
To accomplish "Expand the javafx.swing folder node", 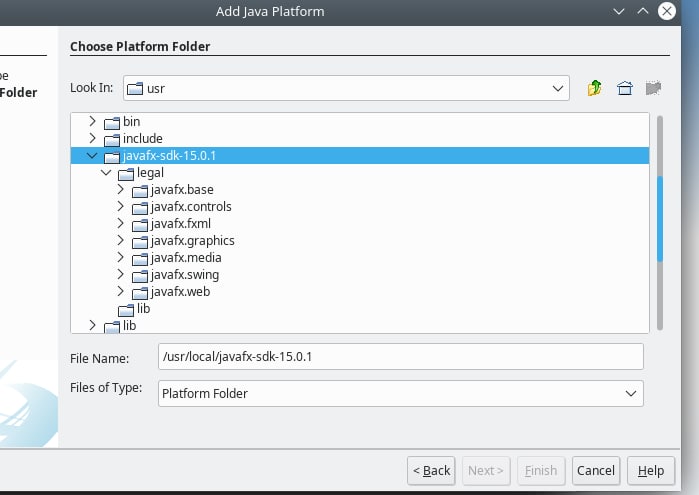I will [120, 274].
